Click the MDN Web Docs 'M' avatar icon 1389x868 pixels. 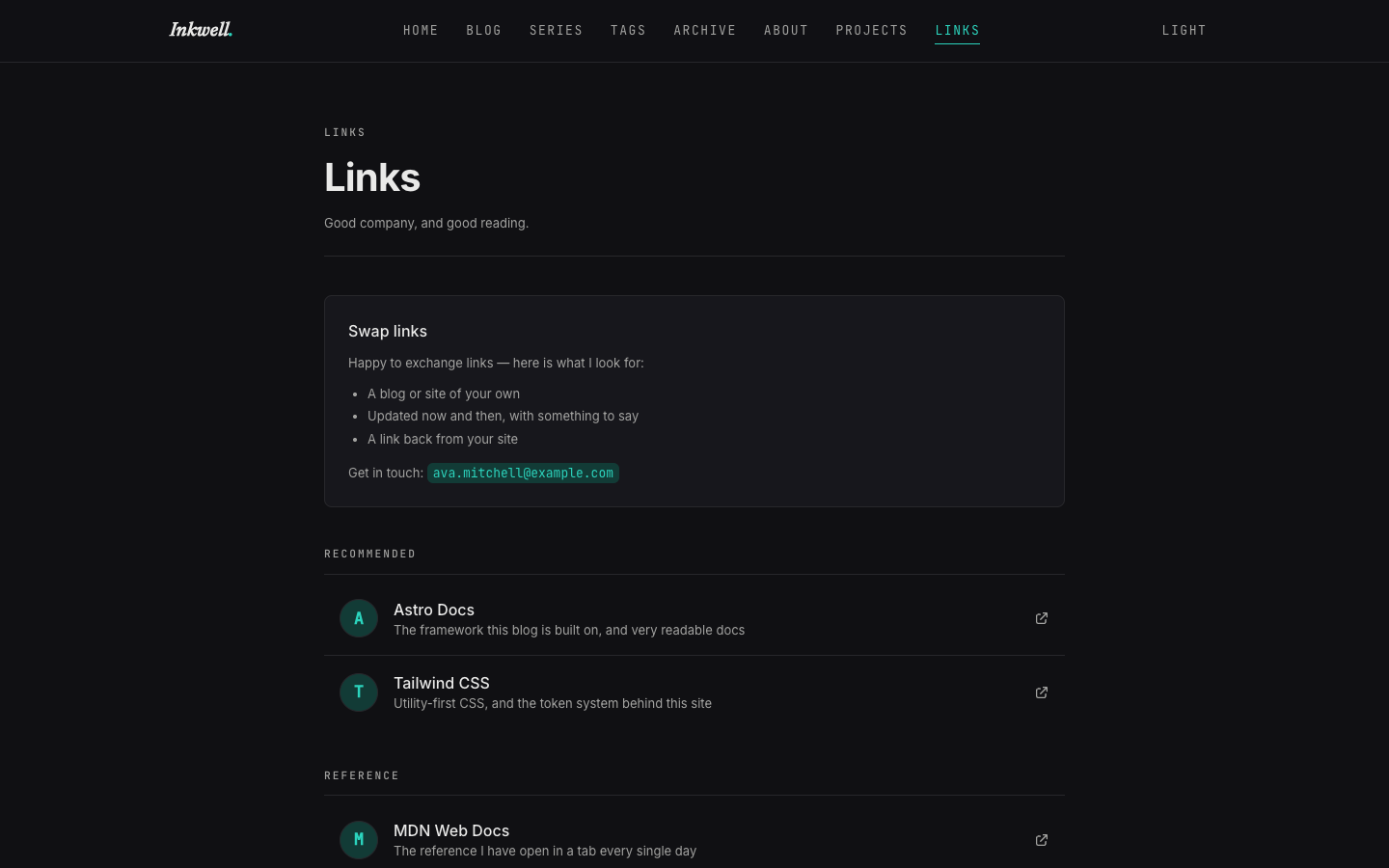(359, 840)
